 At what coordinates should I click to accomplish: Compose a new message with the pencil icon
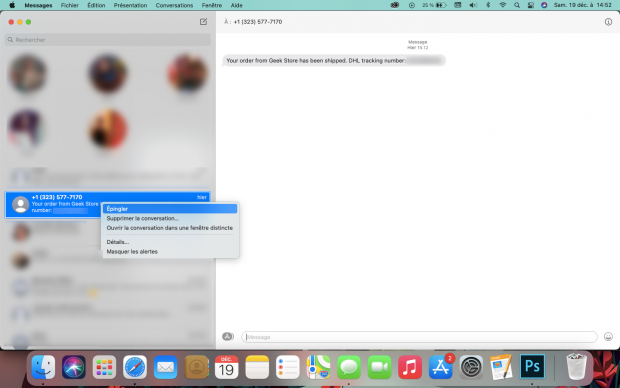203,22
